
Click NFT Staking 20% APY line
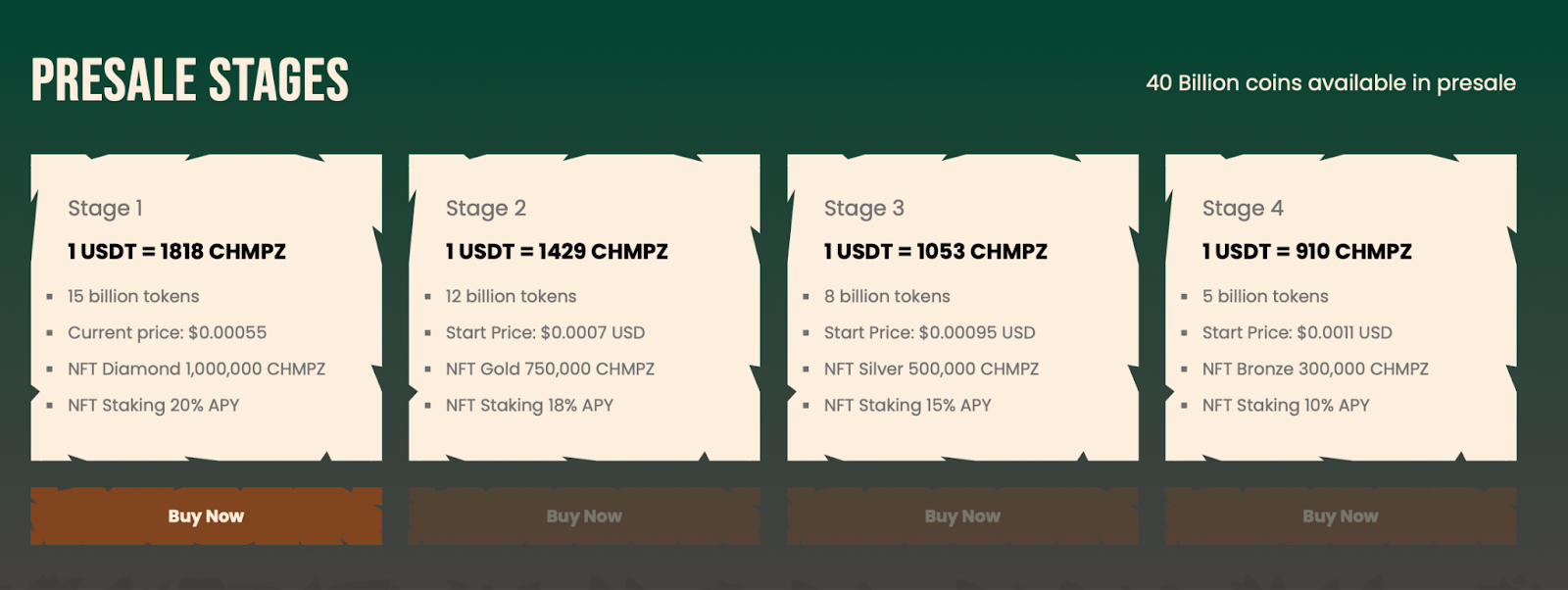coord(153,406)
